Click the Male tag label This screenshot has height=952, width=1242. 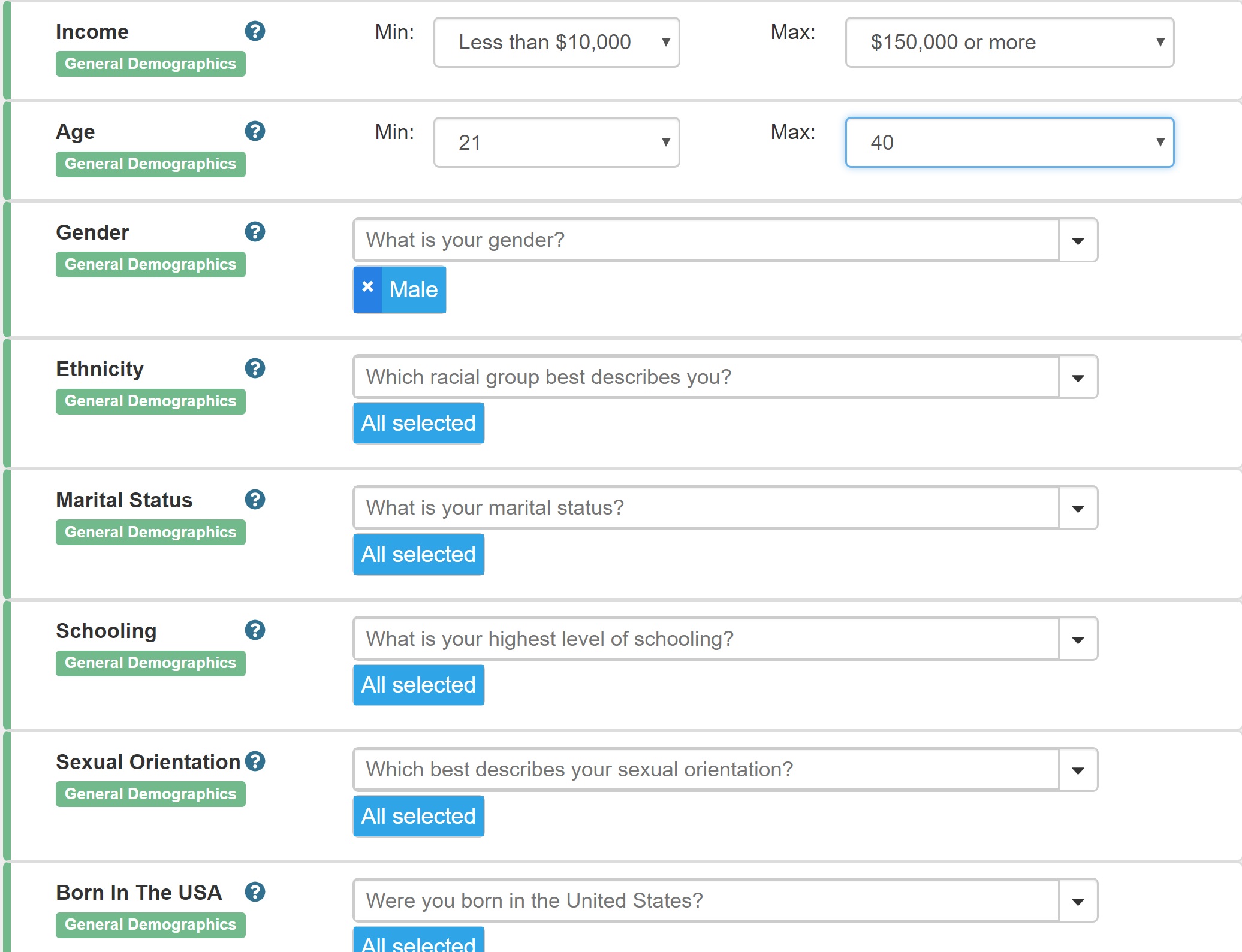(x=414, y=289)
